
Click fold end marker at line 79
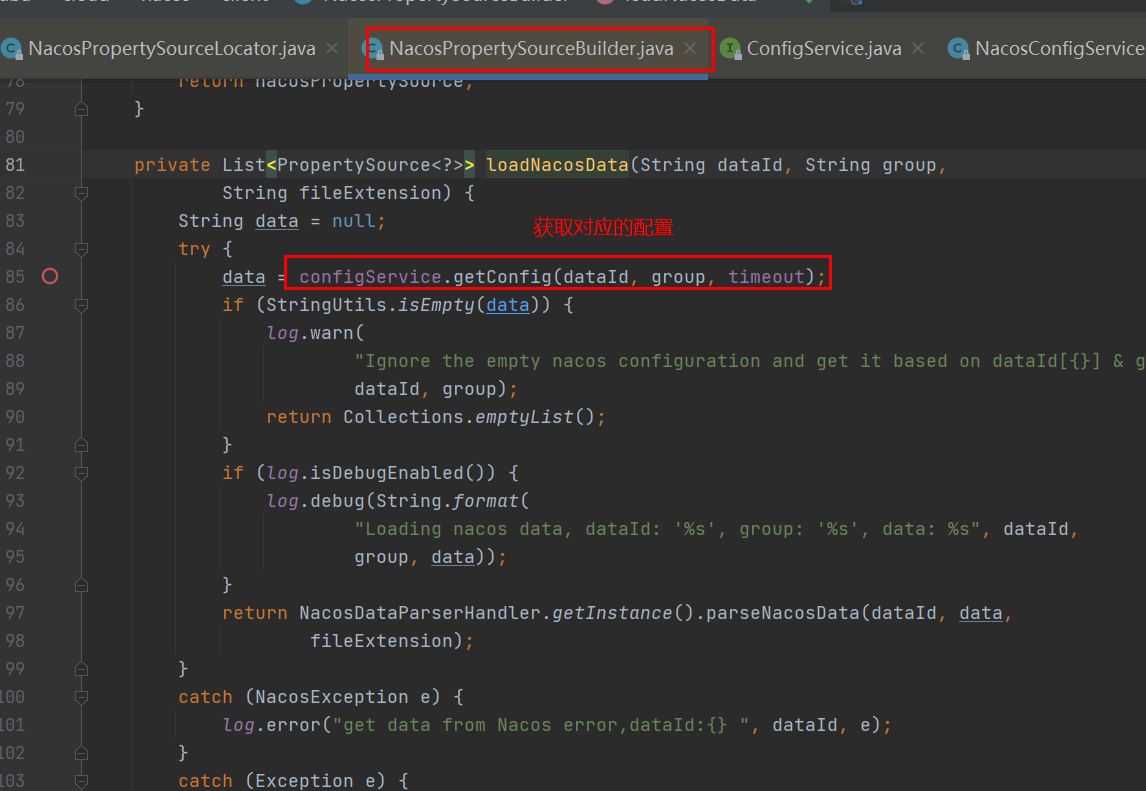click(81, 109)
